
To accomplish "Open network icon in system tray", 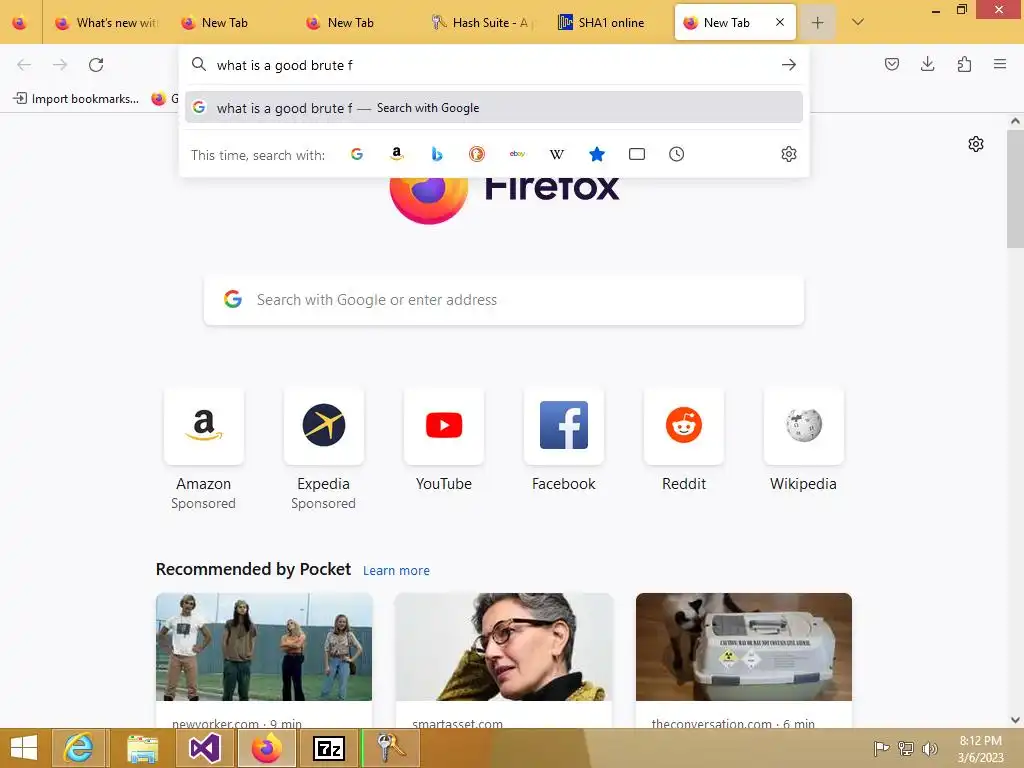I will [x=906, y=748].
